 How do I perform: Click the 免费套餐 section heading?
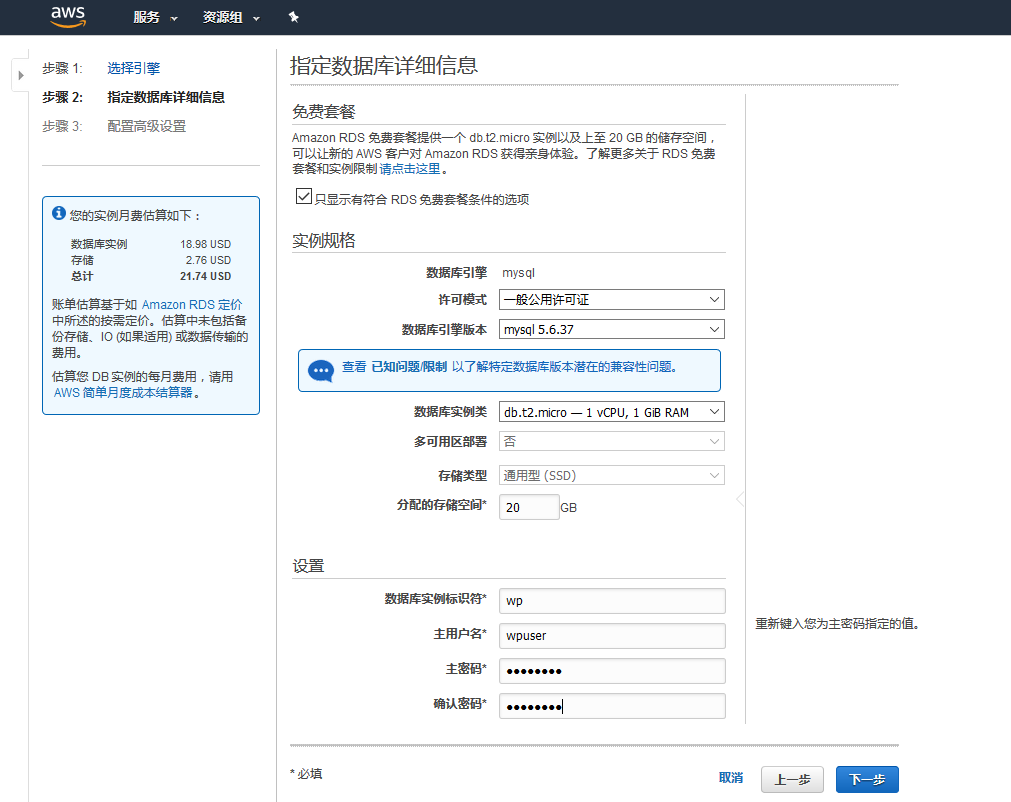point(324,112)
